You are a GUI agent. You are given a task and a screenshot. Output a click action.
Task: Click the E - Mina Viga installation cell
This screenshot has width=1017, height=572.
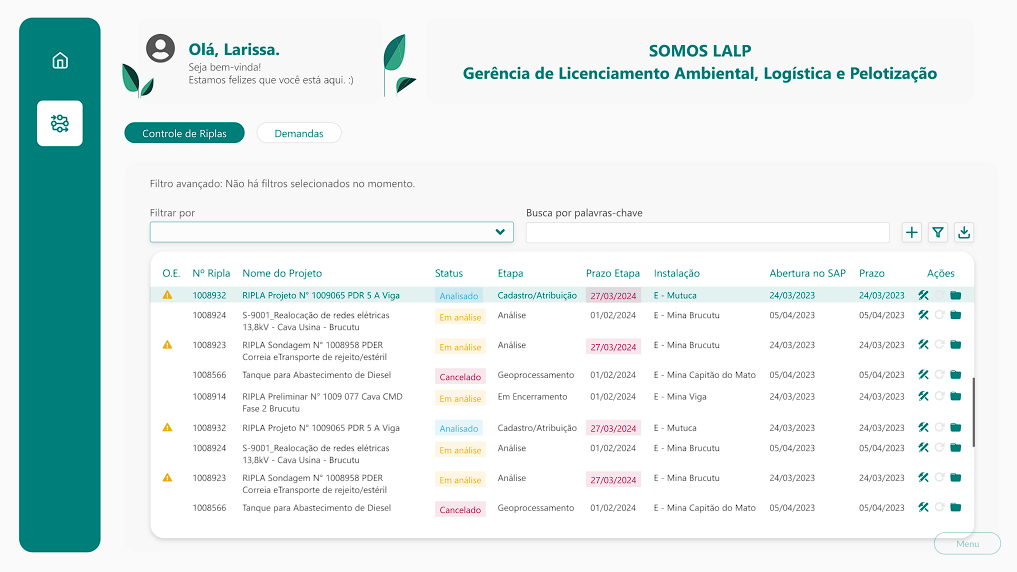[x=680, y=396]
